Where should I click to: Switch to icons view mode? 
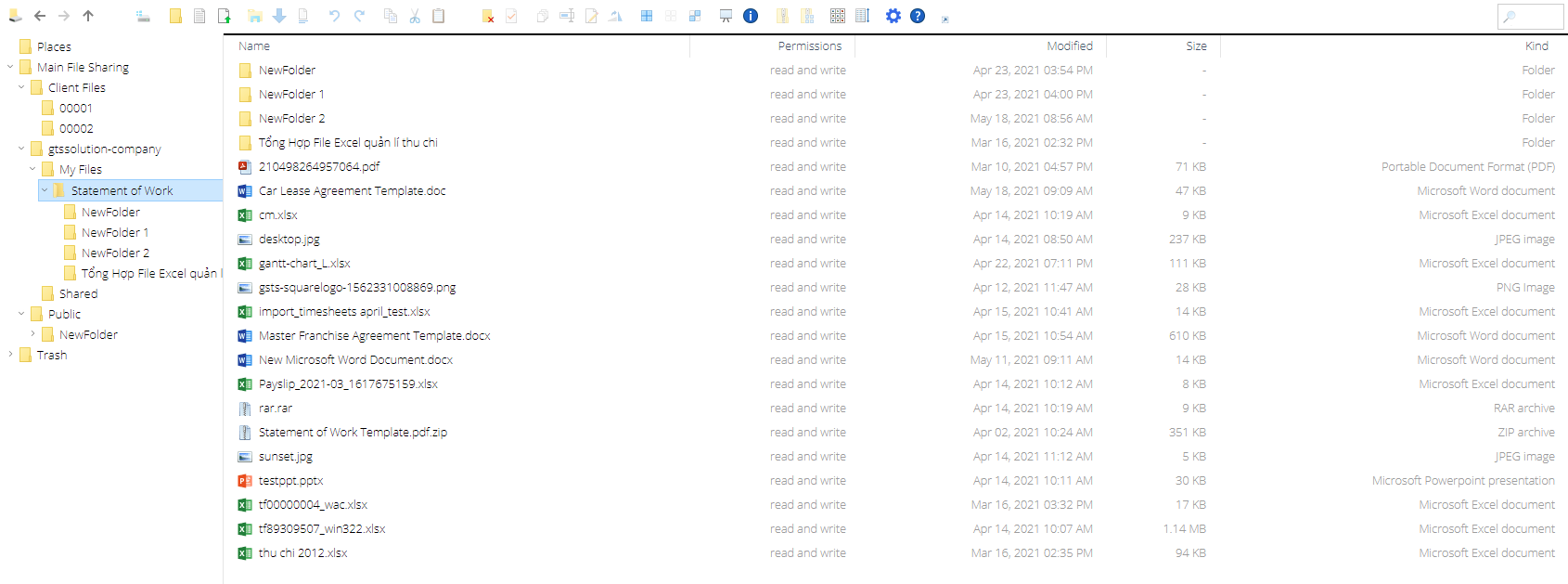pos(838,16)
